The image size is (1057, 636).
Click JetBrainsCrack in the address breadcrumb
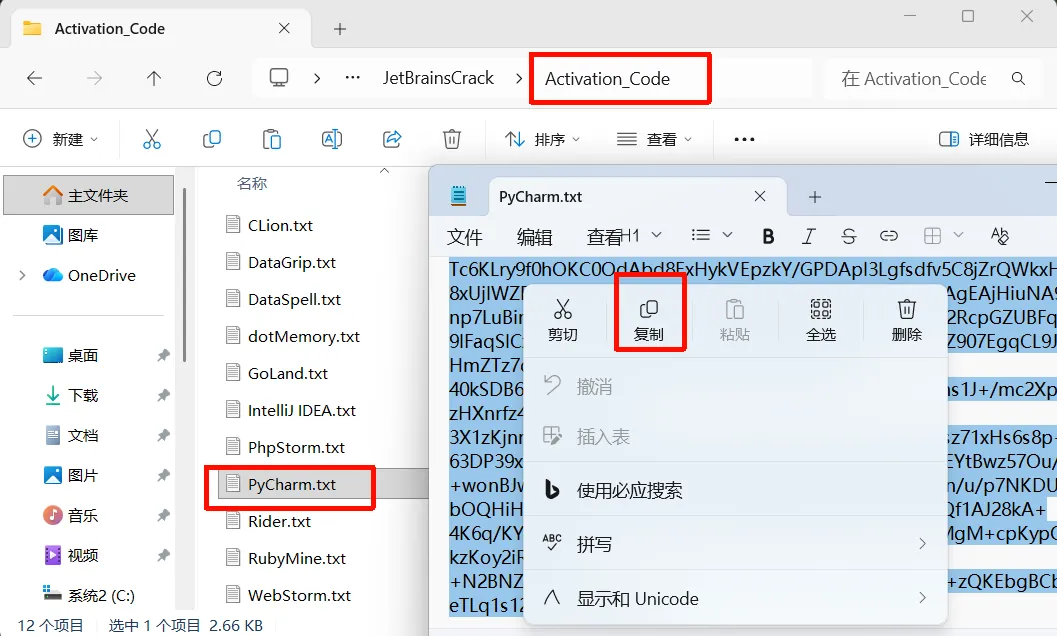click(x=438, y=78)
